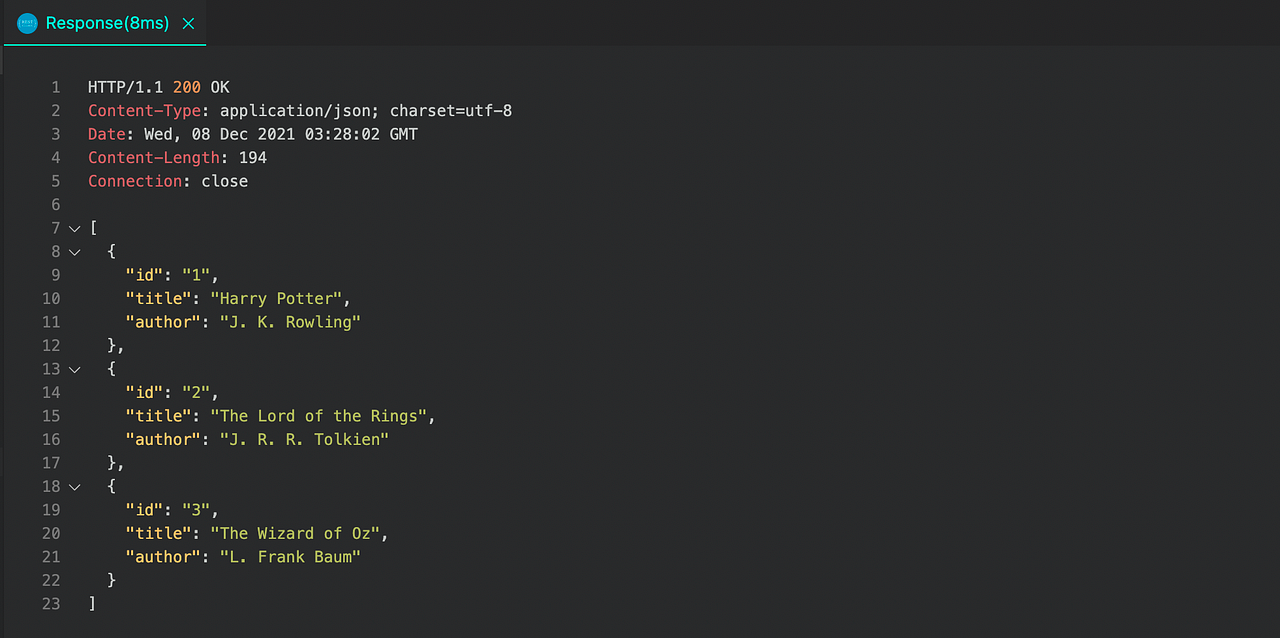Click the id value "3" on line 19
1280x638 pixels.
202,509
